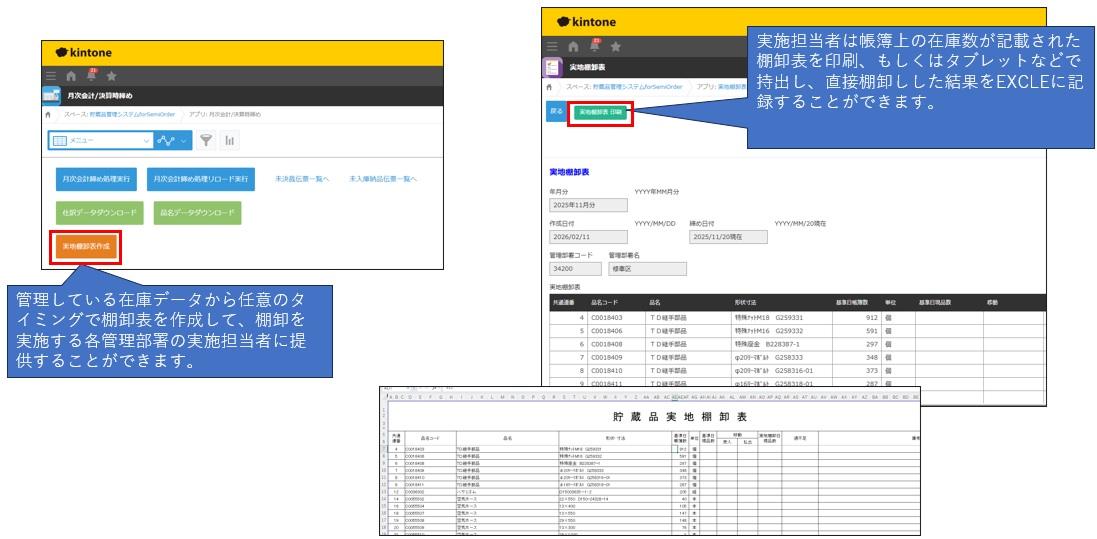Click the hamburger menu icon in right window

[x=553, y=46]
